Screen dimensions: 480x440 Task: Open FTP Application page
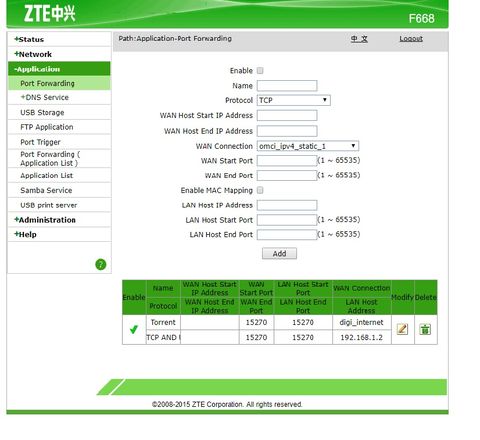[x=47, y=127]
